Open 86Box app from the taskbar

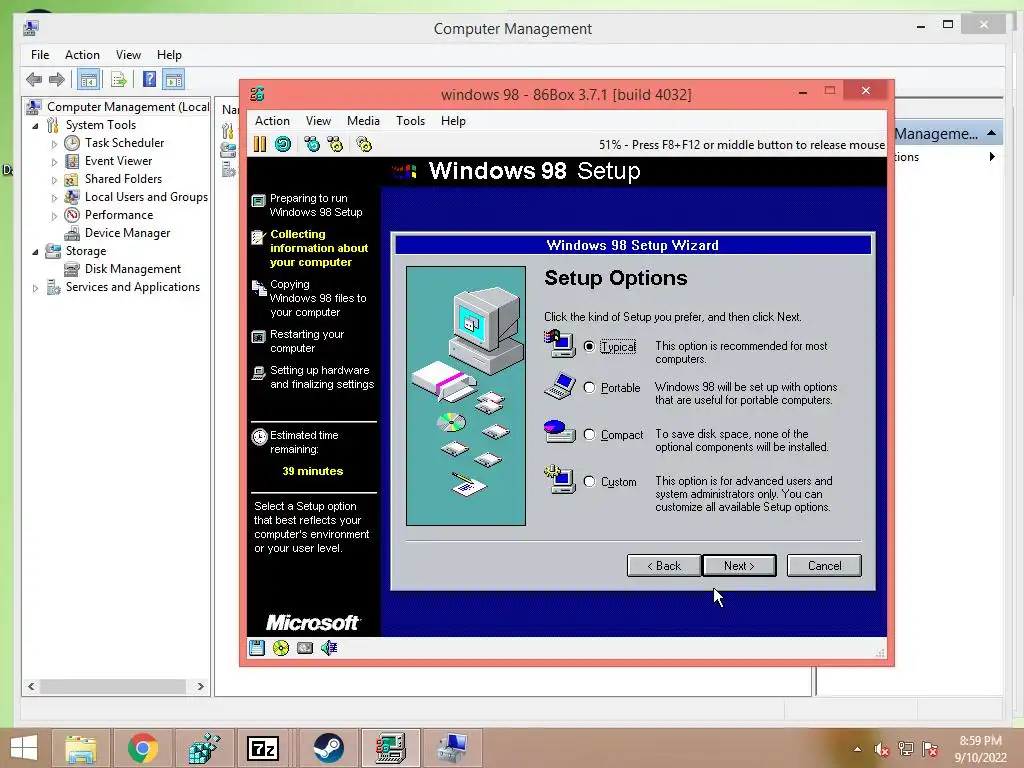pos(390,748)
